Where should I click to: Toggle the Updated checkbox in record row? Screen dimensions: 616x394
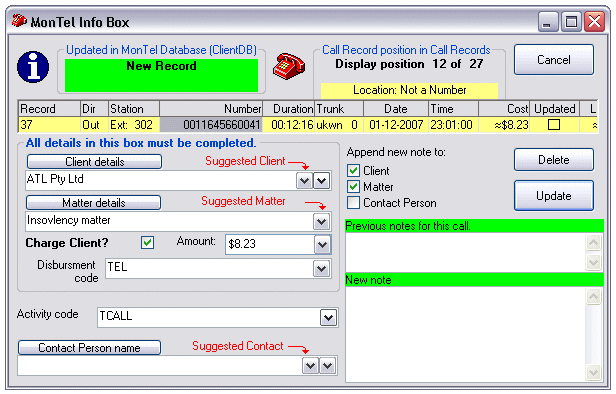554,125
